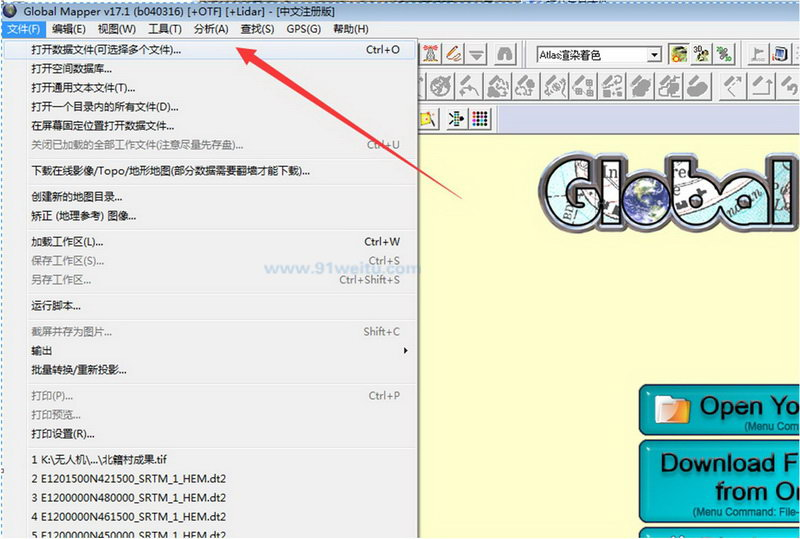This screenshot has width=800, height=539.
Task: Click the gray binoculars toolbar icon
Action: coord(505,54)
